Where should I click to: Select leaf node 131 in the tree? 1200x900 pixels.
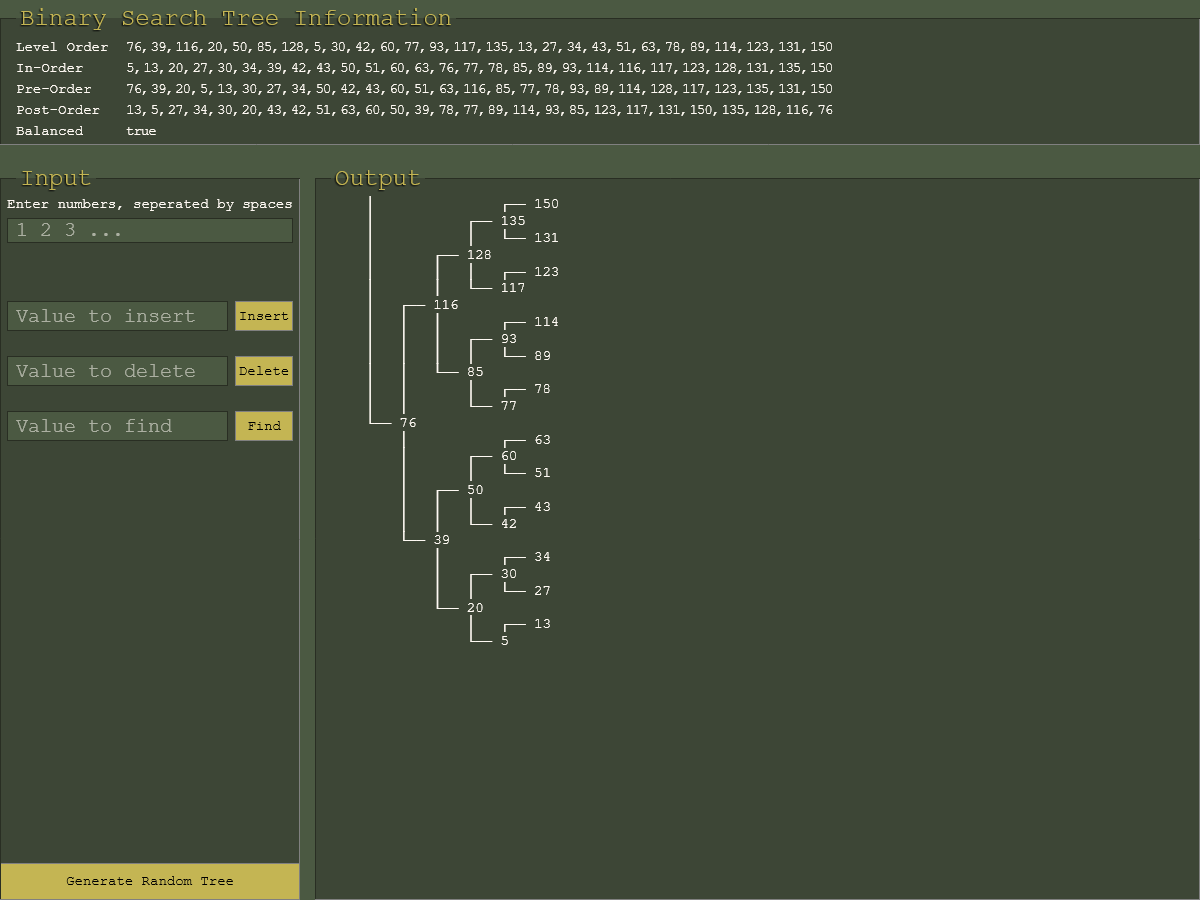tap(546, 238)
